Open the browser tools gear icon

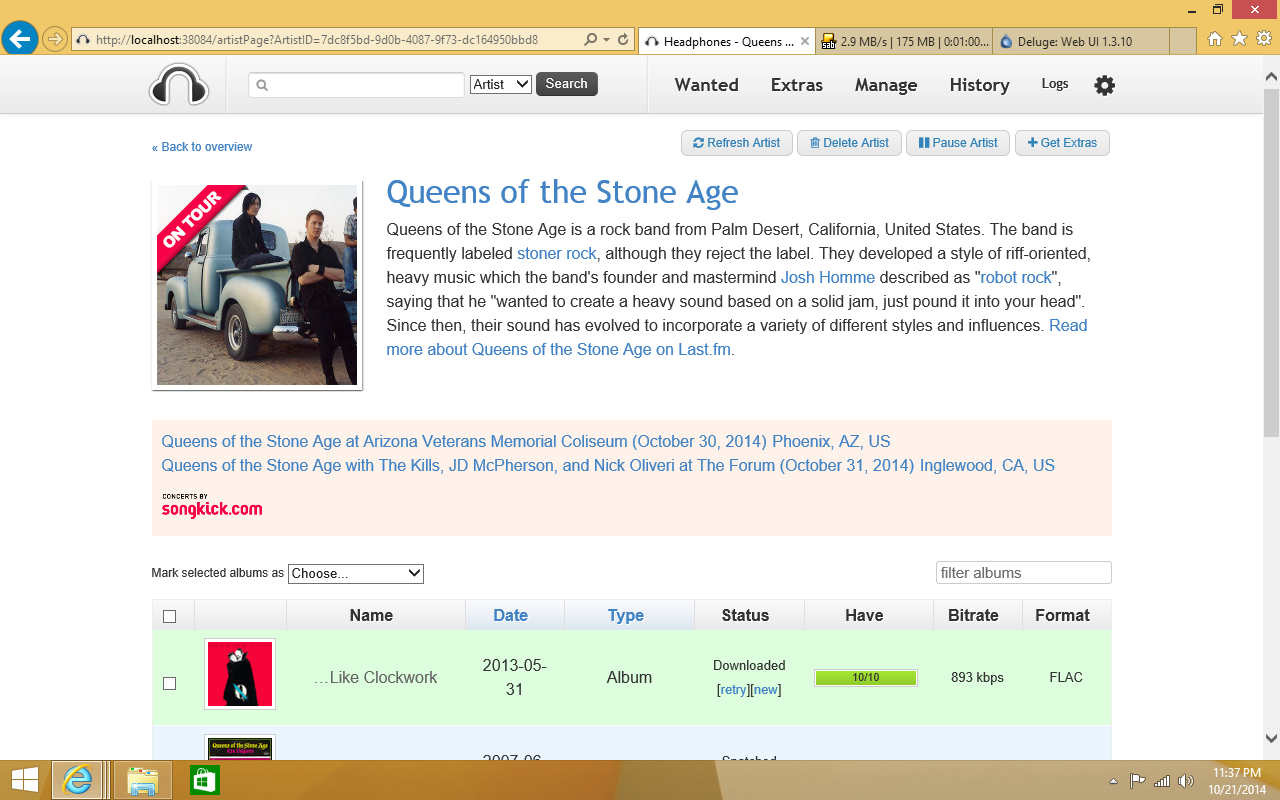click(1264, 39)
